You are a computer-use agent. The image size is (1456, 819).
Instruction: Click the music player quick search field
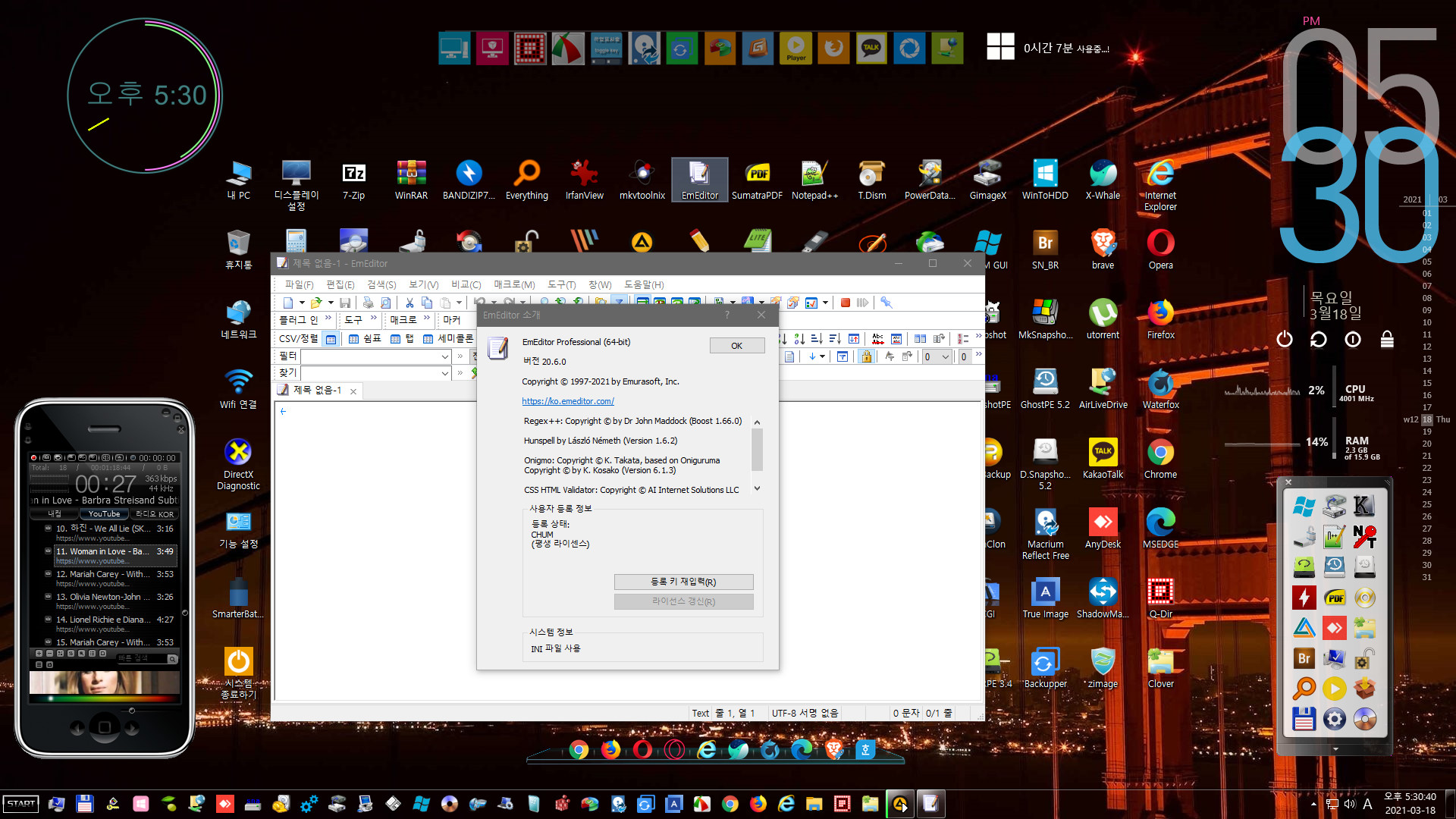(142, 658)
